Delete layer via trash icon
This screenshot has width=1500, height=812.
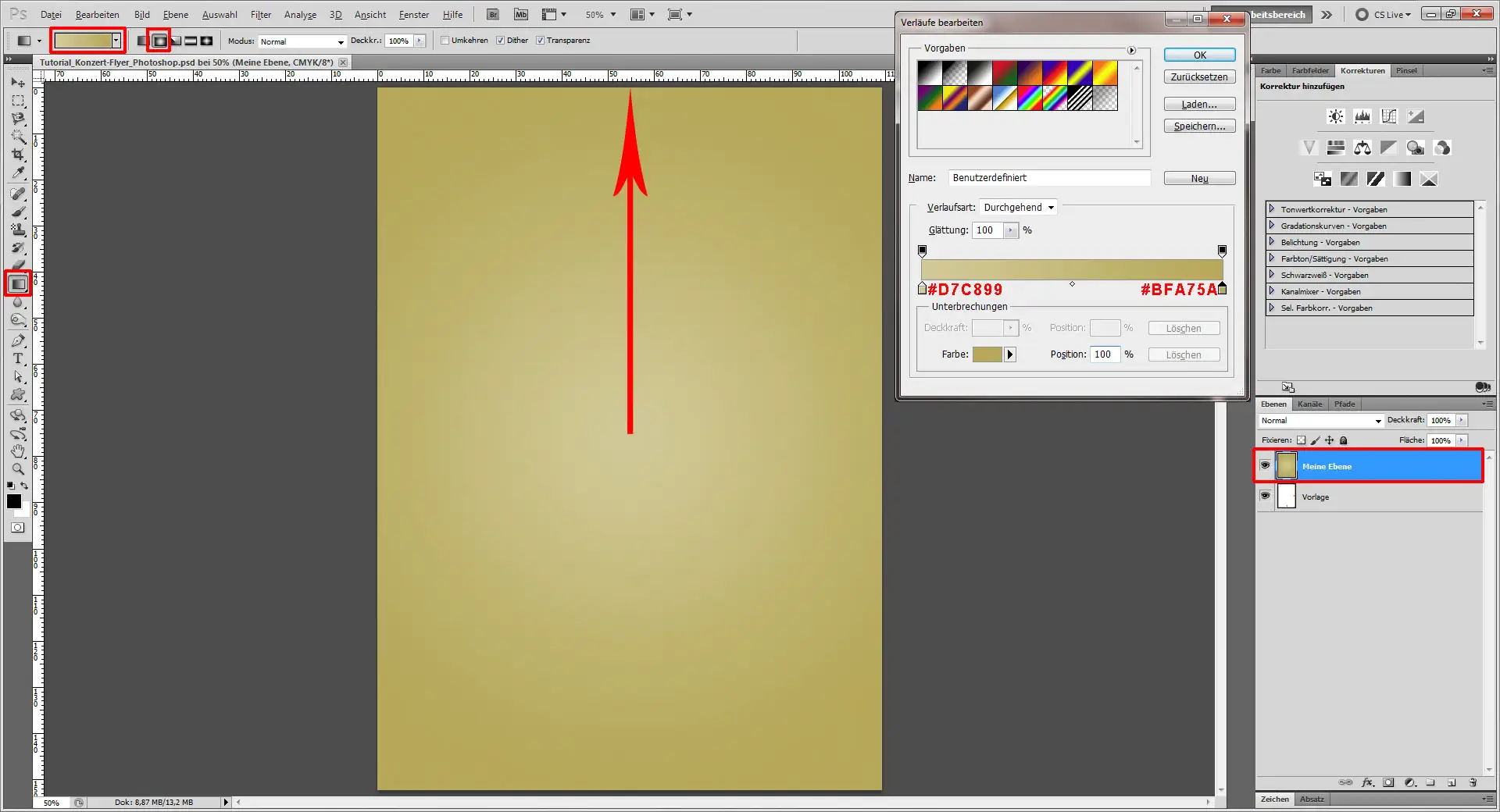1474,782
